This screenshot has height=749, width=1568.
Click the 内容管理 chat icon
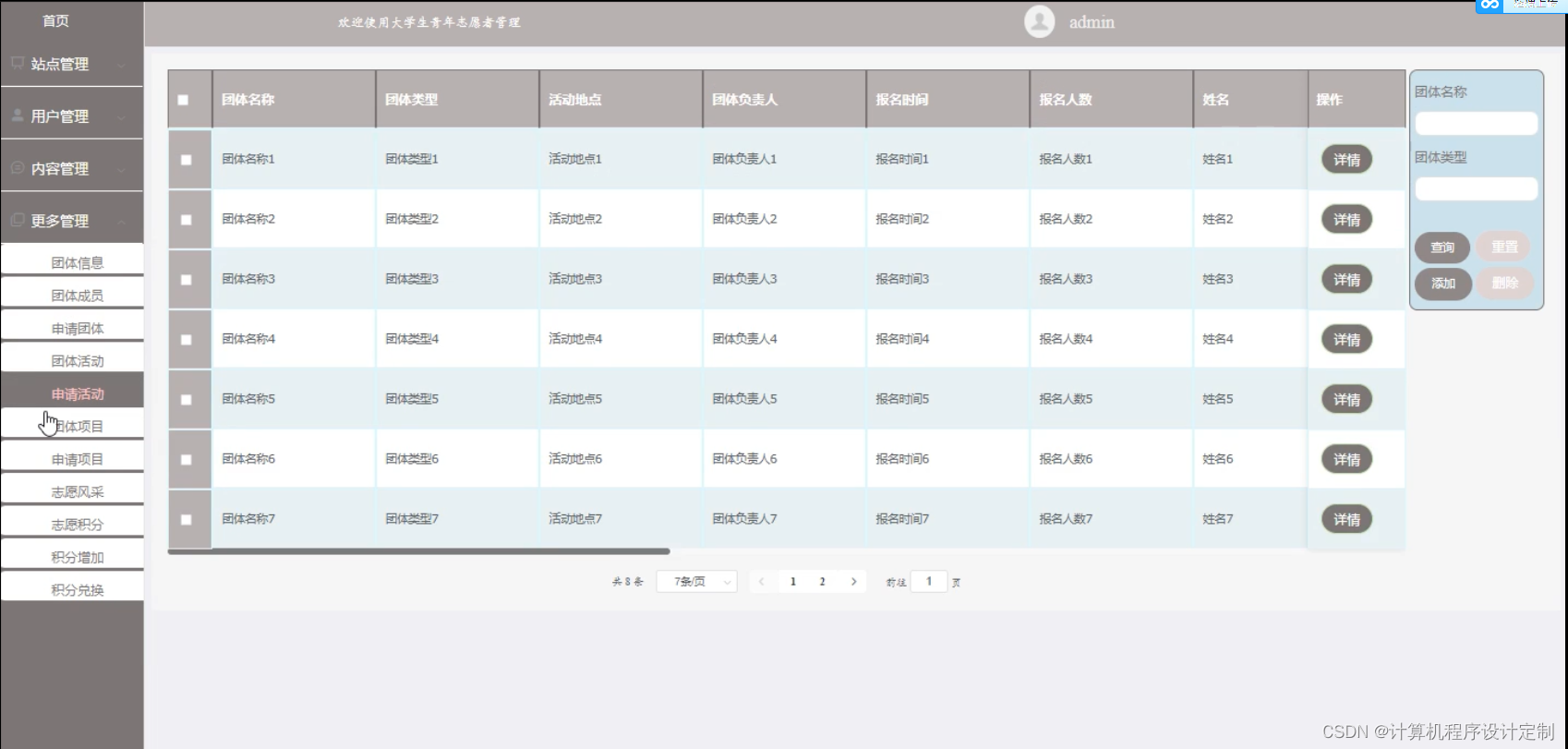coord(18,168)
